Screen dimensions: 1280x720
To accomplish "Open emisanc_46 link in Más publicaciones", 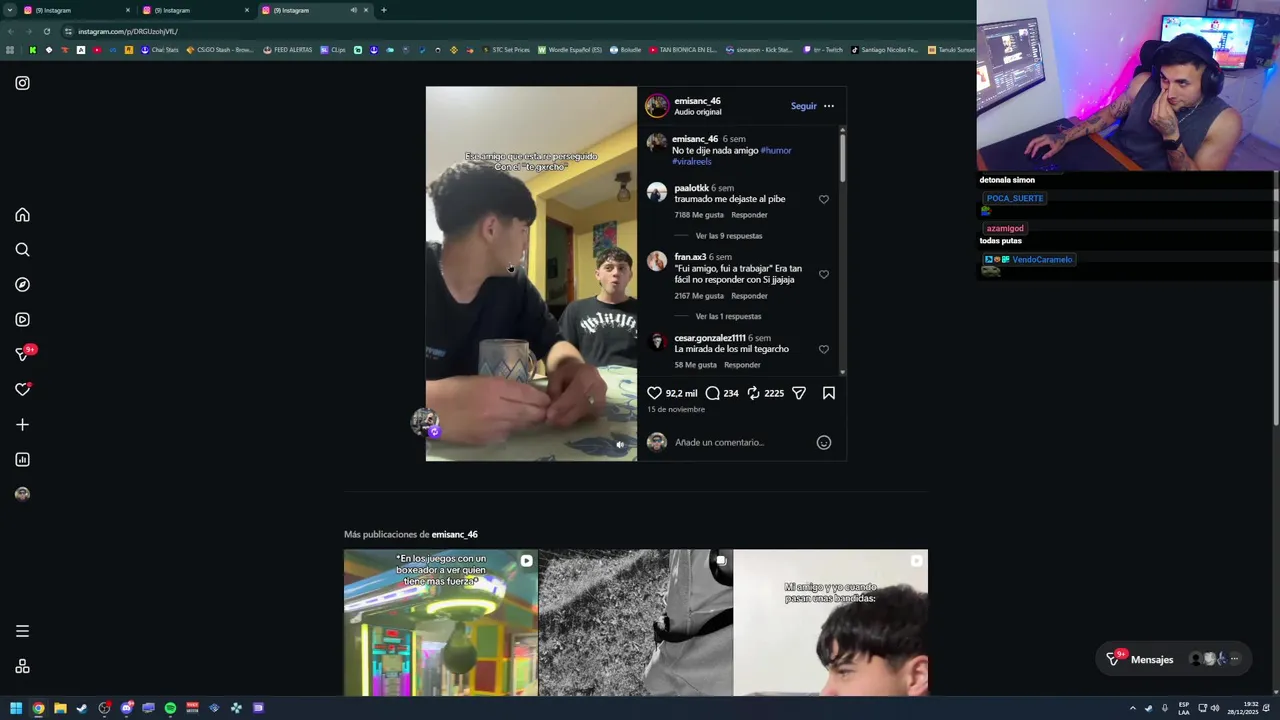I will click(454, 535).
